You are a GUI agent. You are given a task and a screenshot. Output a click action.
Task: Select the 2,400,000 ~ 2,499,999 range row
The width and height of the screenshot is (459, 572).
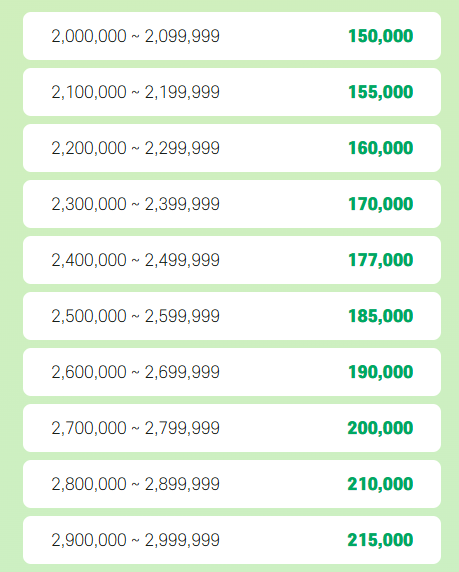pos(232,260)
